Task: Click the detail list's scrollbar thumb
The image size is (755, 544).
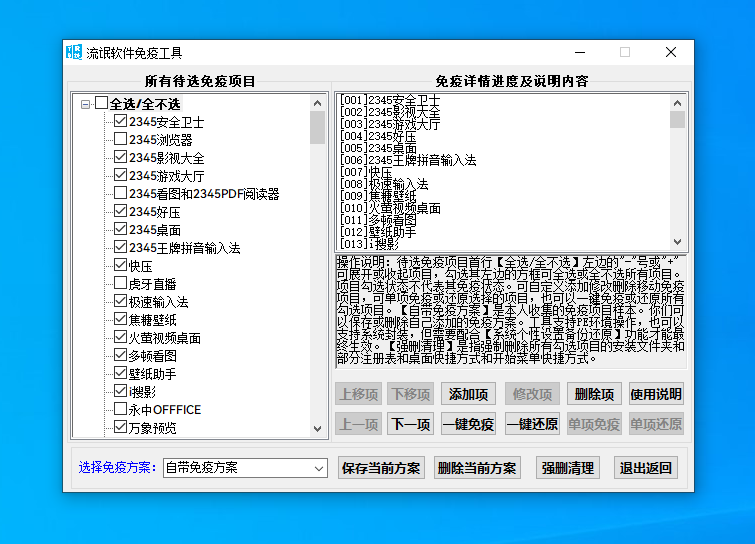Action: click(x=677, y=119)
